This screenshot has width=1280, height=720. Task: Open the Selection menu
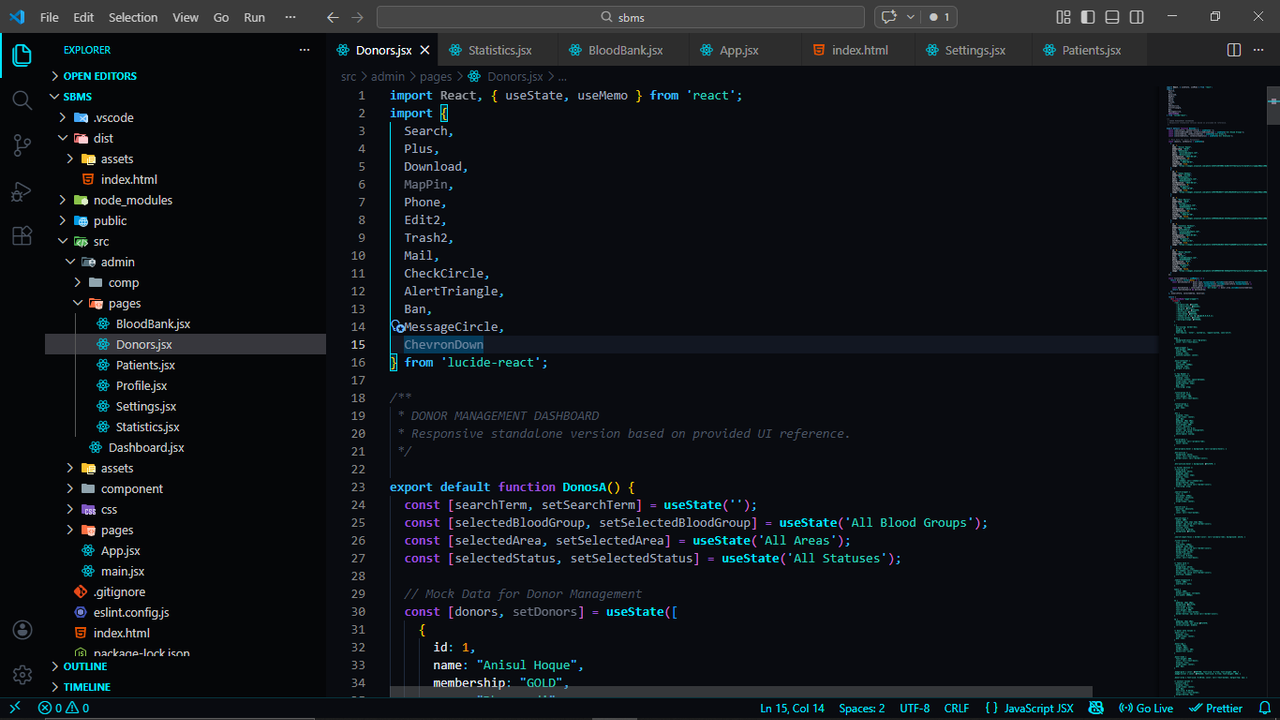click(x=133, y=16)
